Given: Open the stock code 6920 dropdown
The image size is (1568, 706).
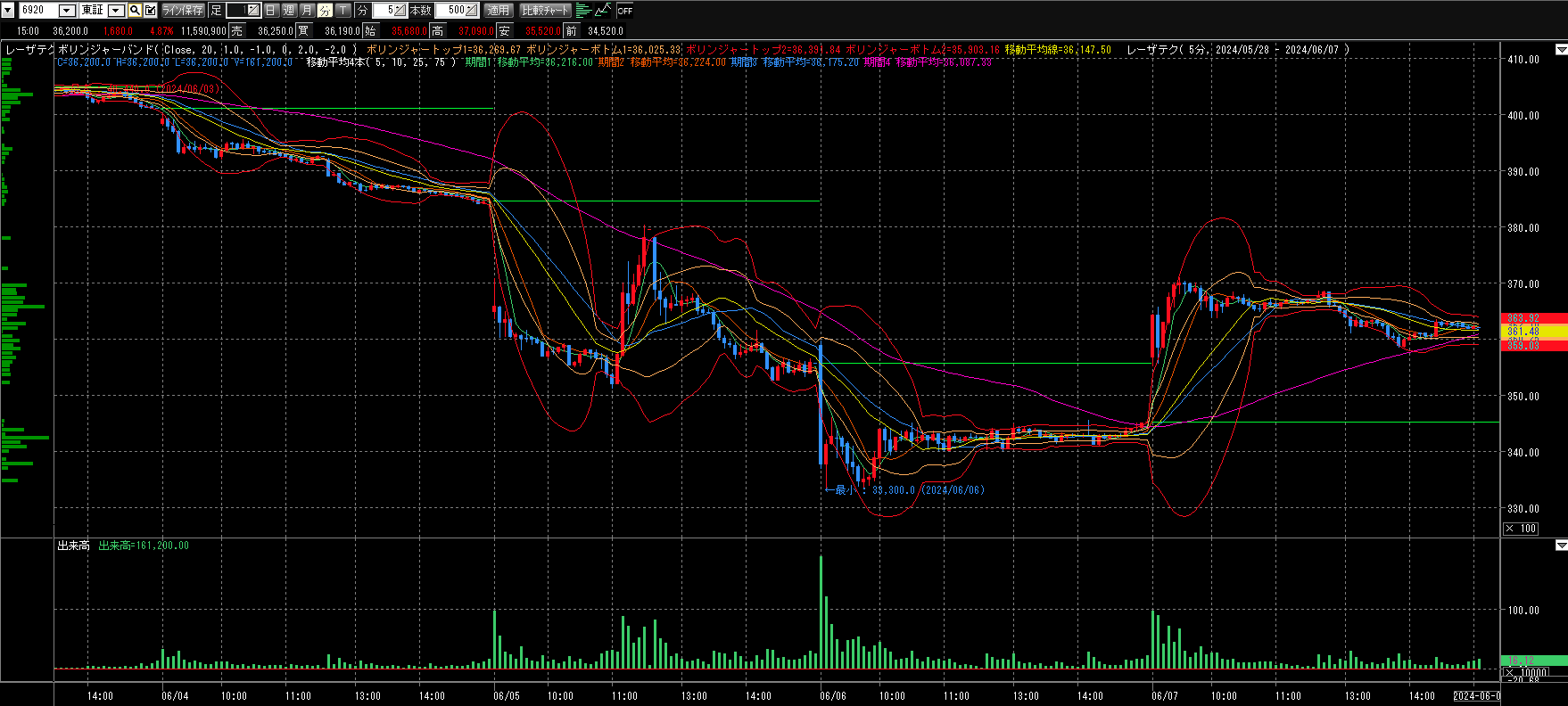Looking at the screenshot, I should point(67,11).
